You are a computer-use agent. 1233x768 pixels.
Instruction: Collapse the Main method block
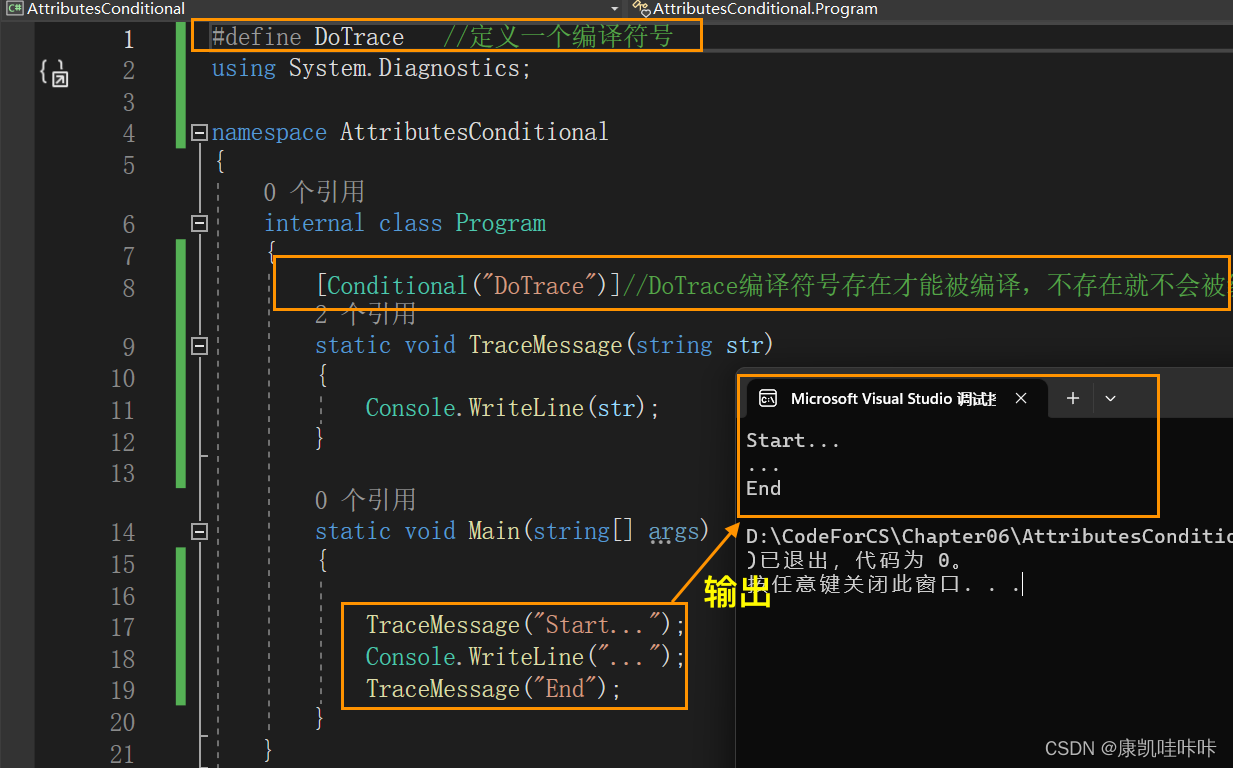[199, 531]
